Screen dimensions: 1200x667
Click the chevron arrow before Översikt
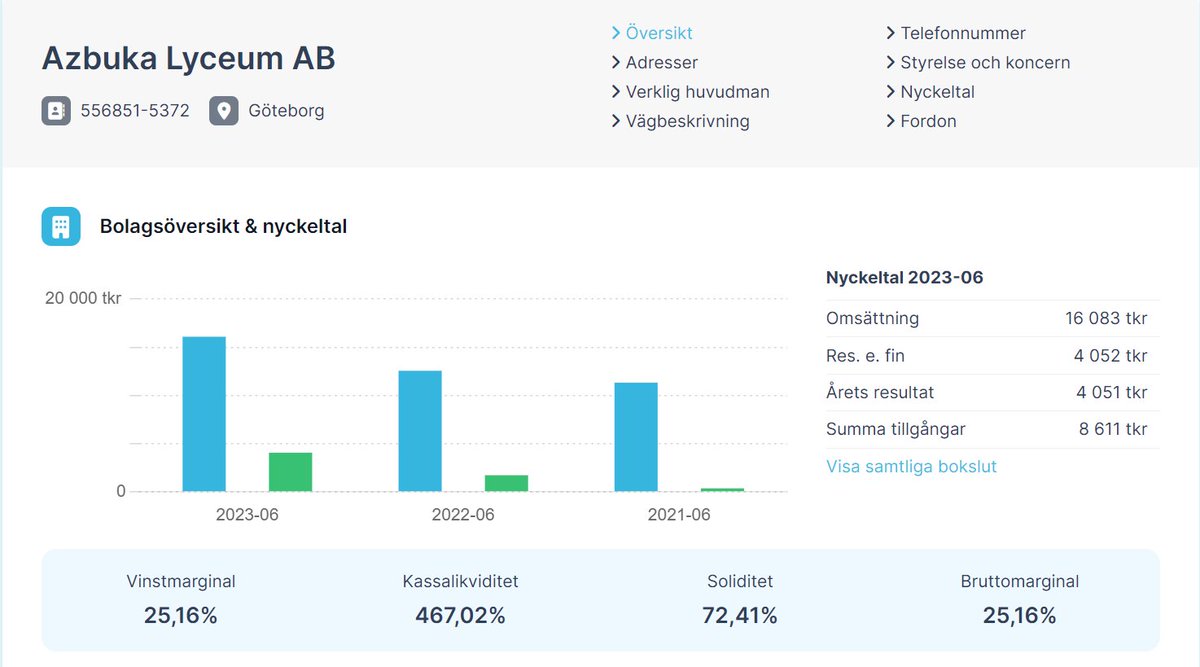(x=616, y=33)
